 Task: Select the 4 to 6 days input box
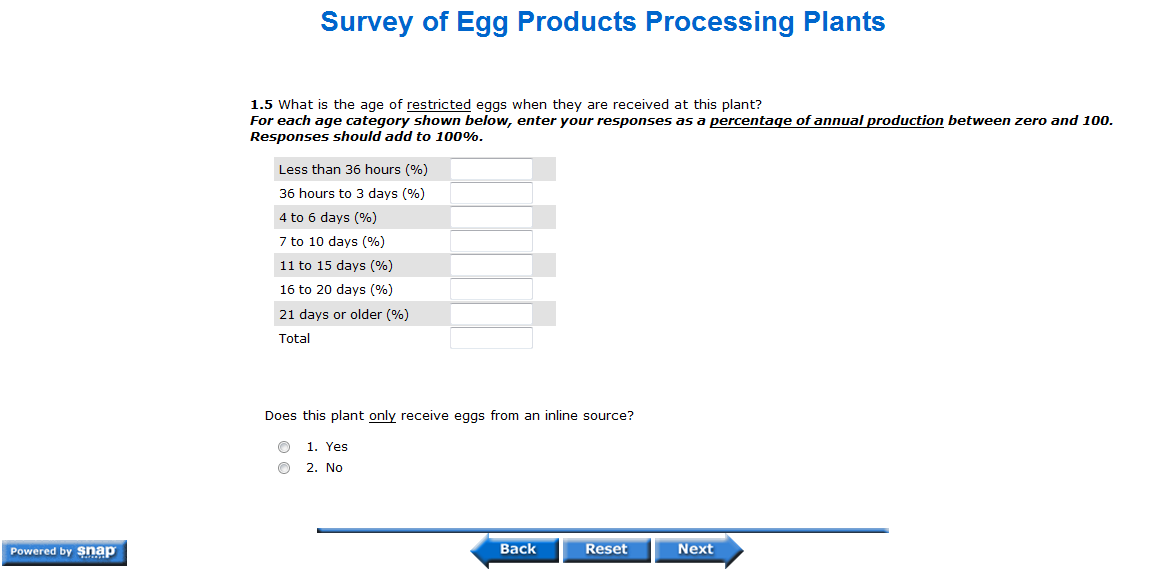[491, 217]
